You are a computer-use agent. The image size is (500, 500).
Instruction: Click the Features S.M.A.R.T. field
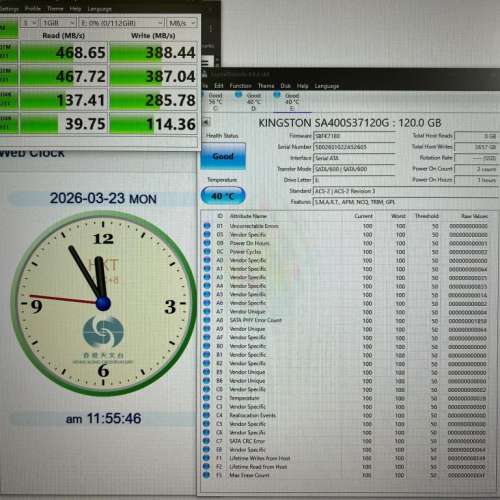pos(405,202)
